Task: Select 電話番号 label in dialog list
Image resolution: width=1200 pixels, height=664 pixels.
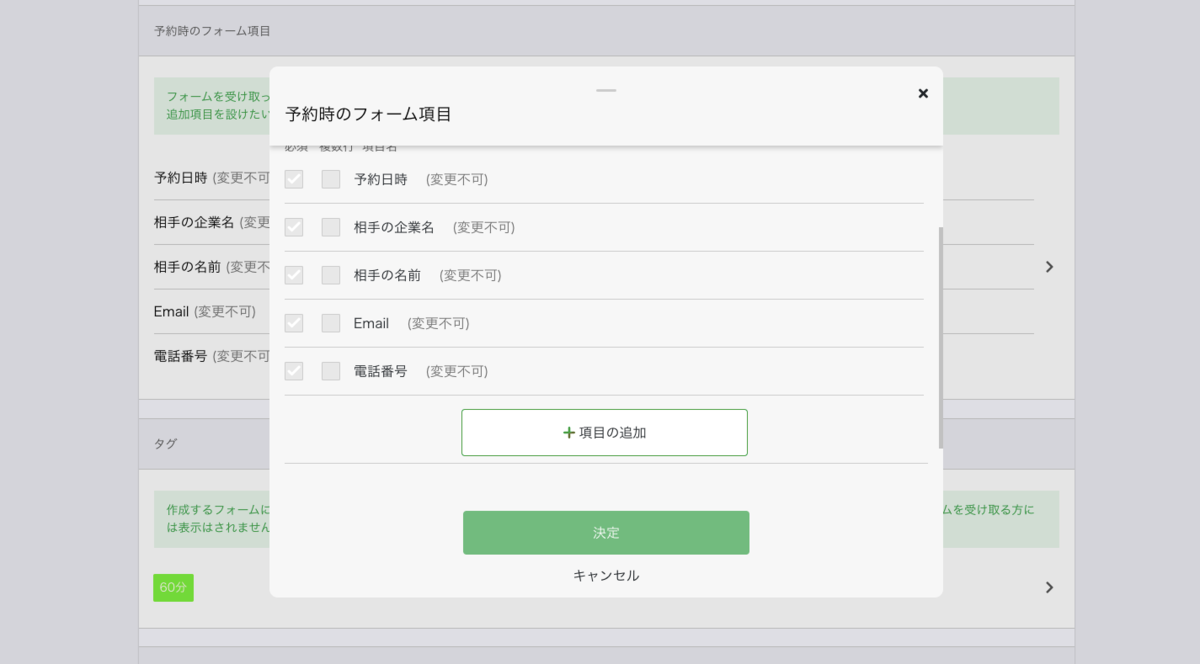Action: click(381, 371)
